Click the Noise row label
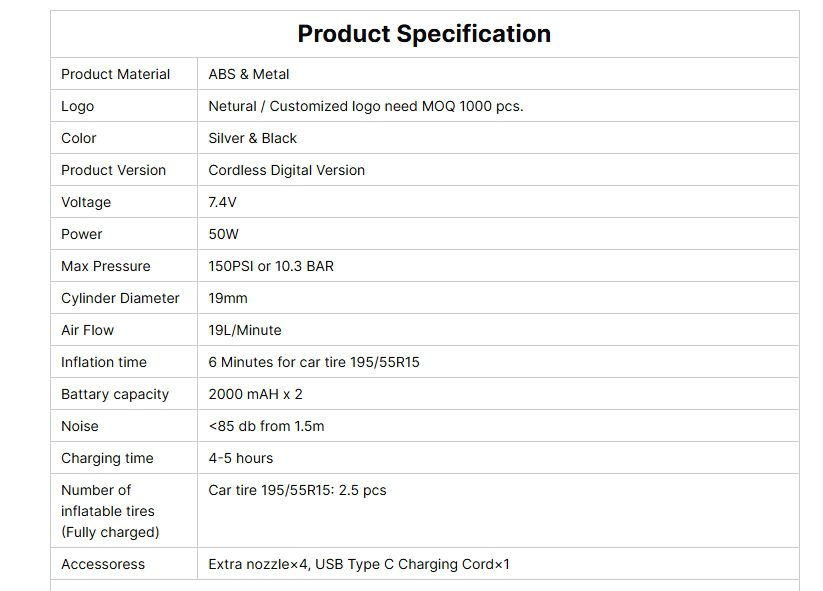 80,426
